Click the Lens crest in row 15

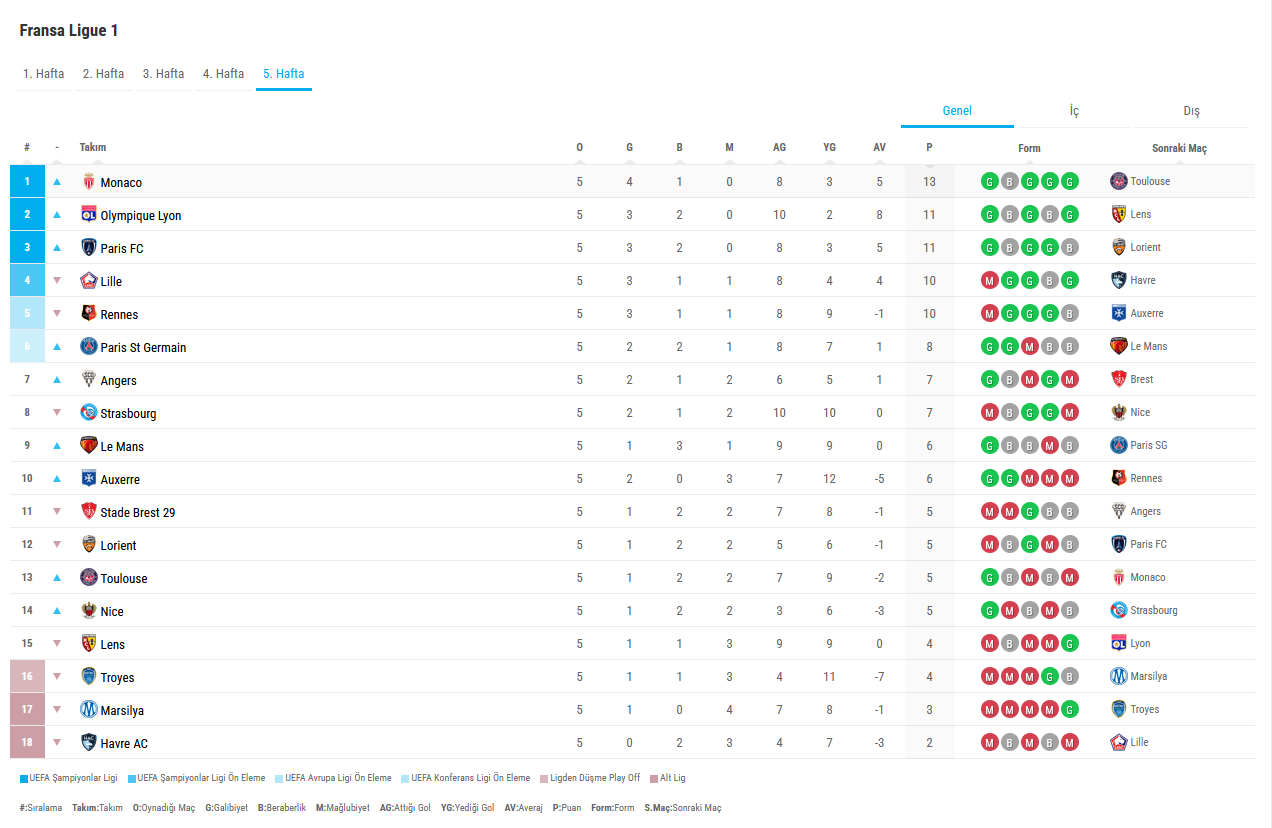point(89,644)
